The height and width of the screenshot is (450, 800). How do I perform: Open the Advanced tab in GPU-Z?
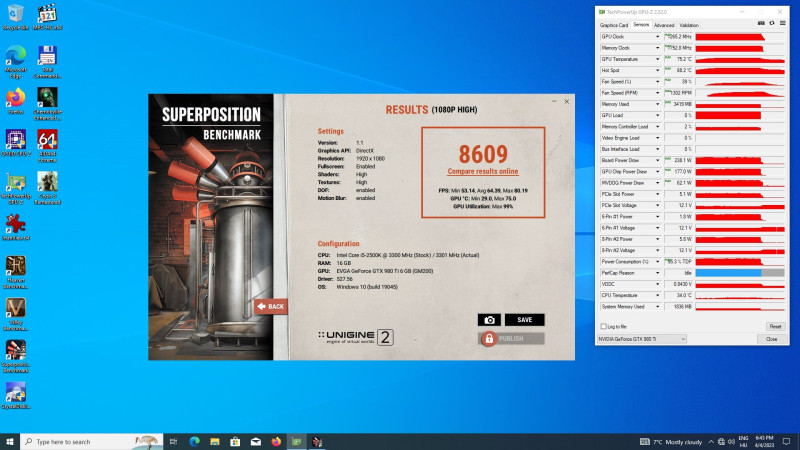click(x=664, y=25)
